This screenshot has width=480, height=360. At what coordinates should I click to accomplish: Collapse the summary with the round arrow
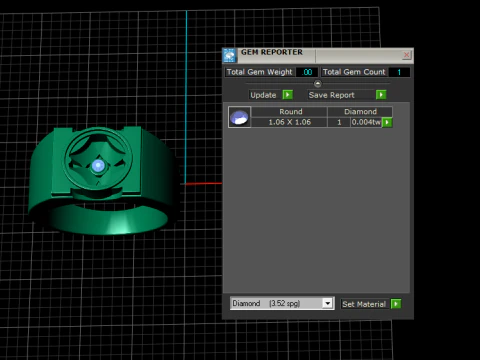pos(318,83)
